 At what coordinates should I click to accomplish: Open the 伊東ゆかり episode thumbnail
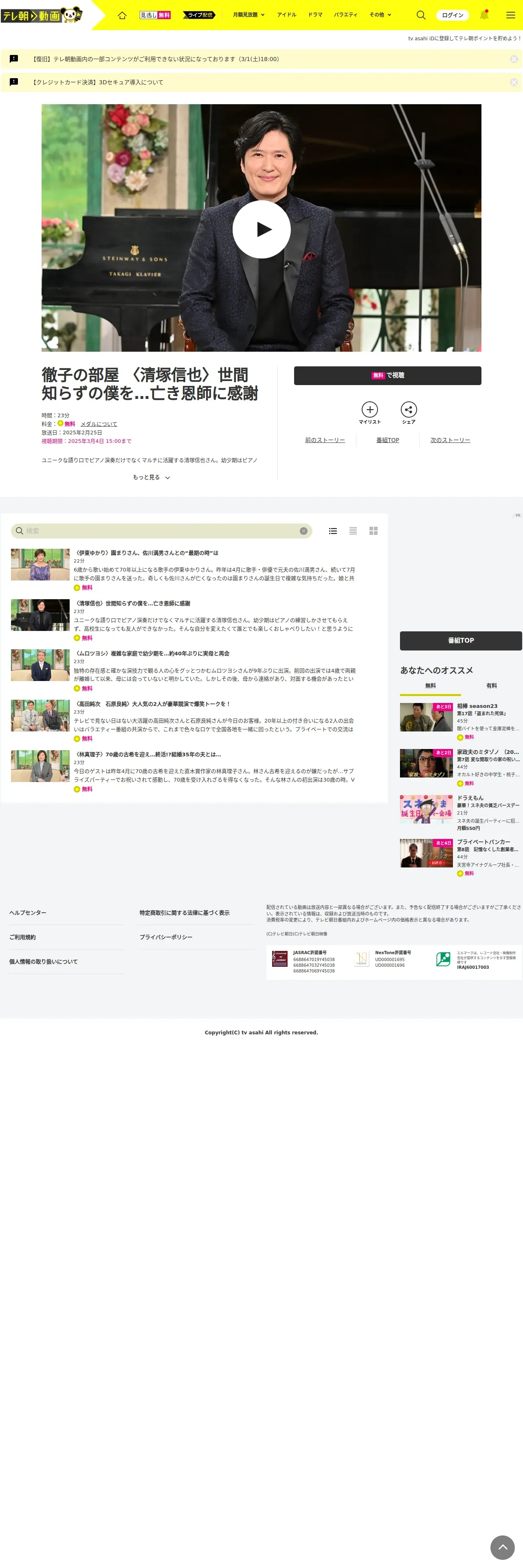pyautogui.click(x=40, y=564)
